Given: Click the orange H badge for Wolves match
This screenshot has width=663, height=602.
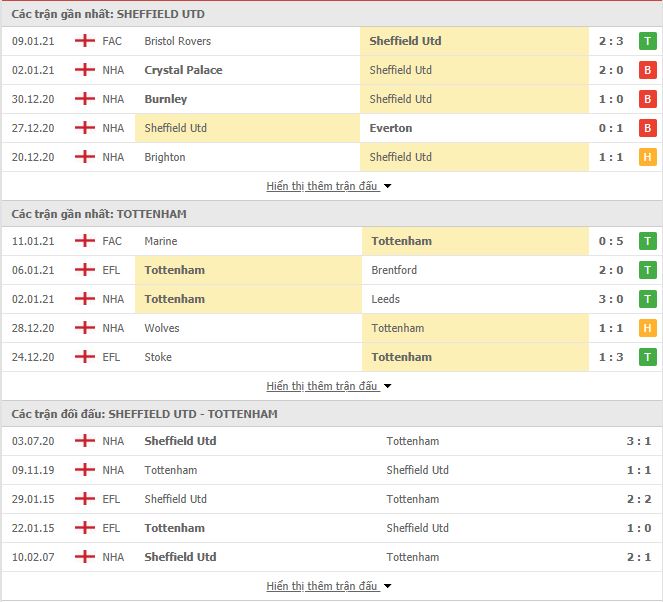Looking at the screenshot, I should tap(647, 328).
